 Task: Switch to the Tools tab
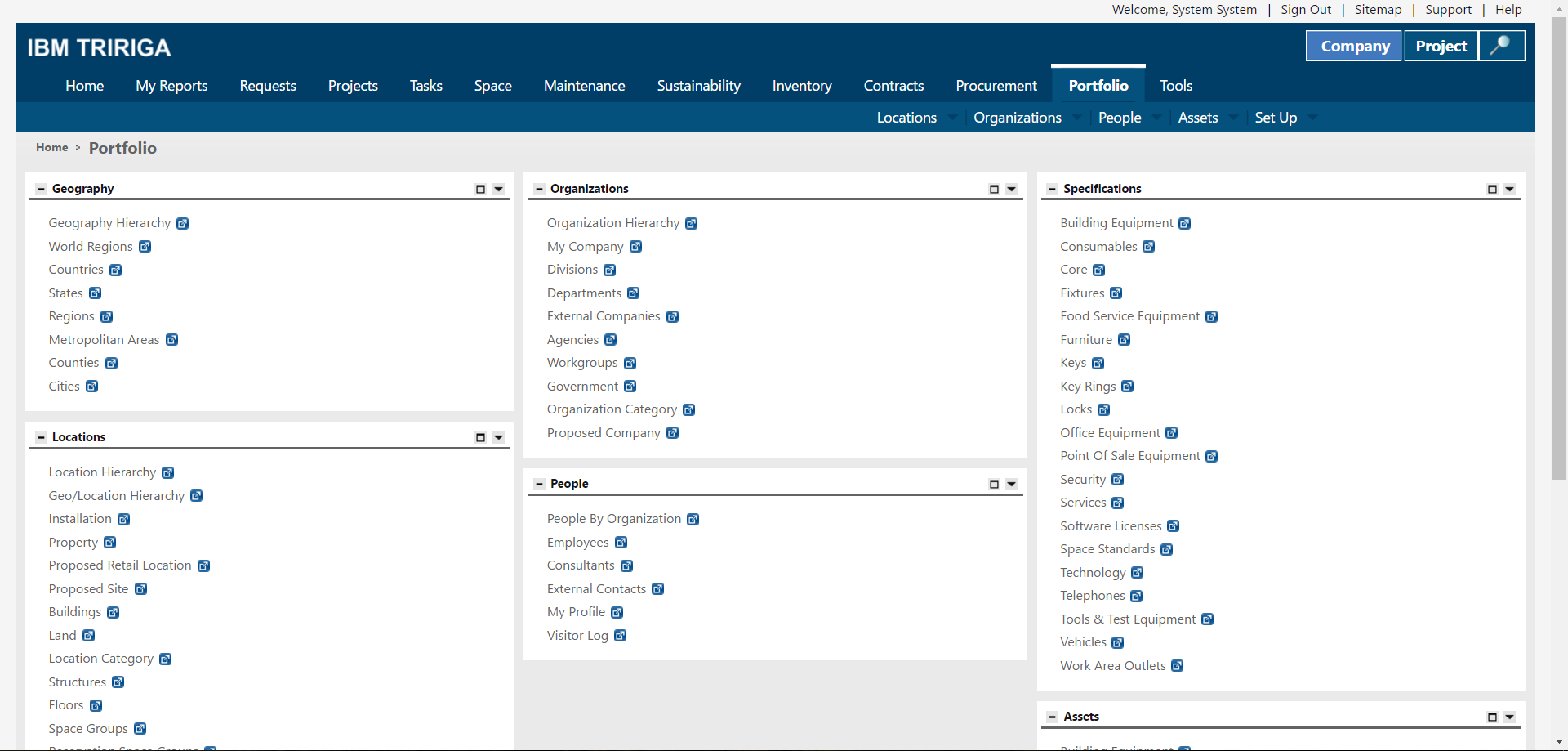point(1176,86)
